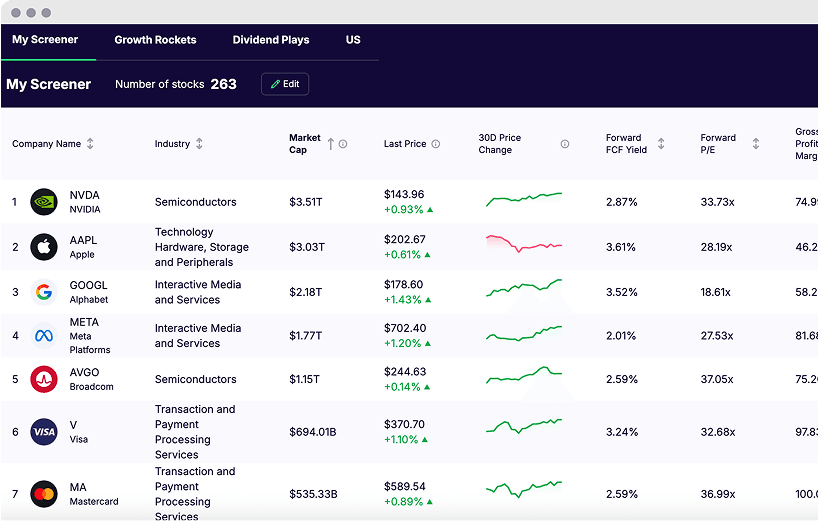Click the Mastercard logo icon
818x521 pixels.
[x=44, y=494]
